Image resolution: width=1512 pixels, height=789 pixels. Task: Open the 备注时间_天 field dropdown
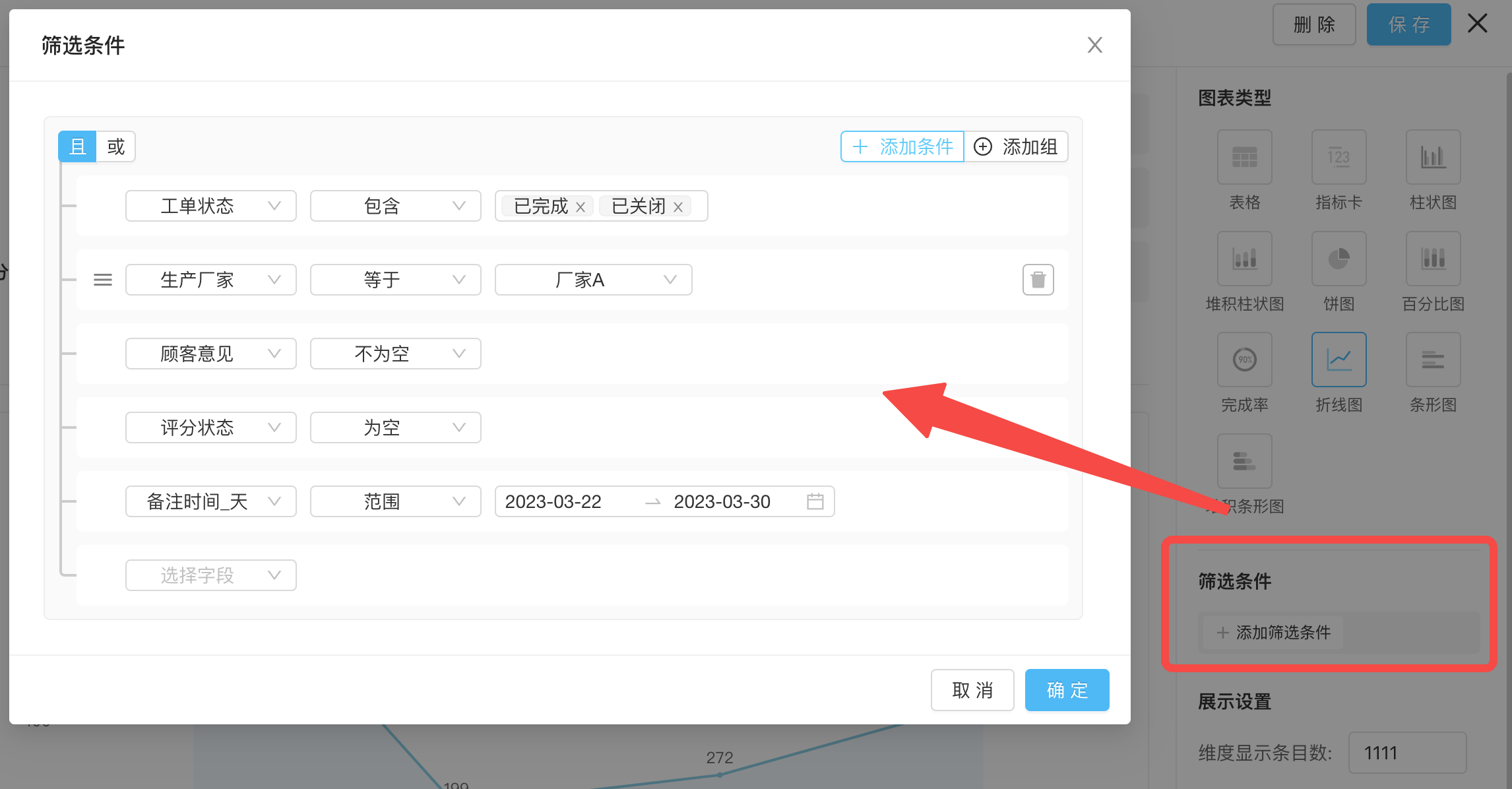210,501
